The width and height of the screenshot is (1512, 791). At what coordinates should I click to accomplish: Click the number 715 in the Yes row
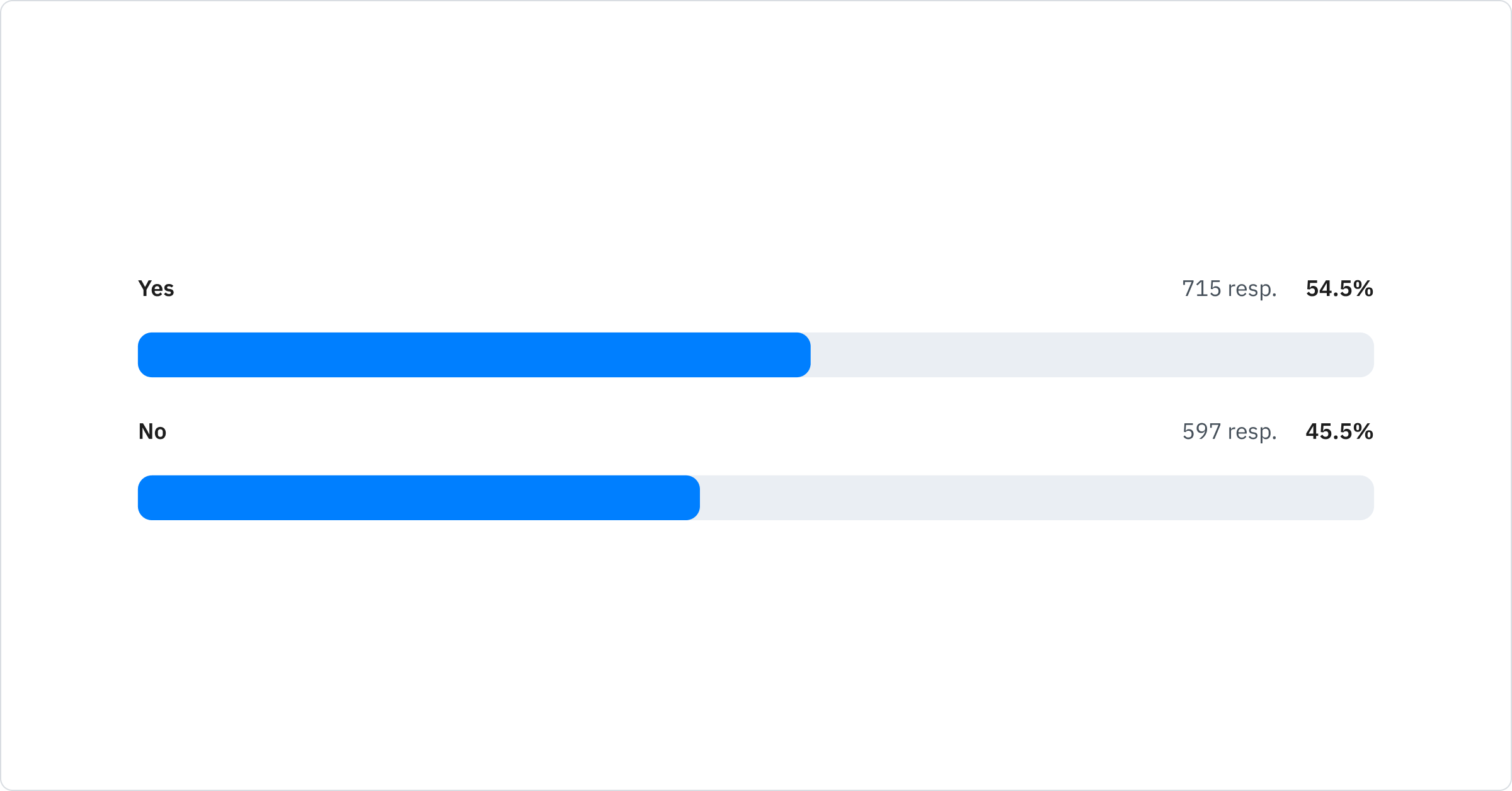[x=1201, y=288]
